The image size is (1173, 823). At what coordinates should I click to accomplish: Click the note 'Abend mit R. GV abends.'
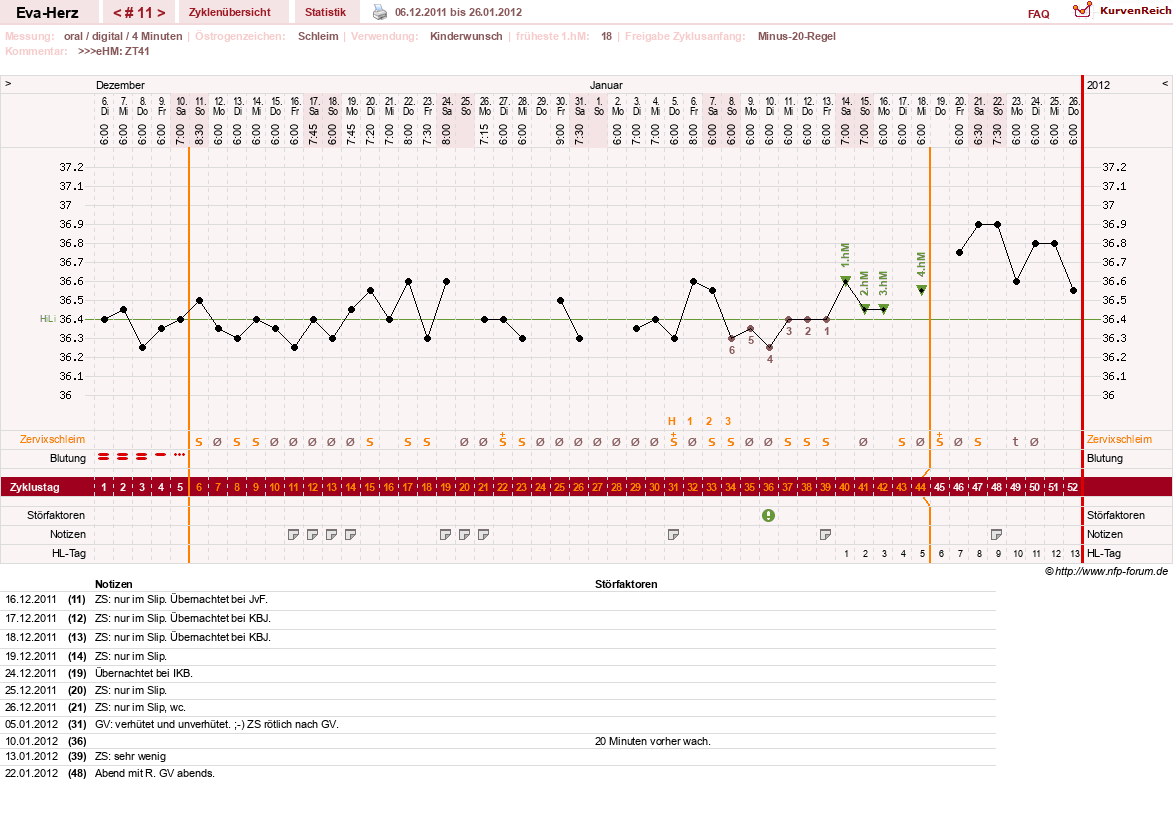coord(155,774)
